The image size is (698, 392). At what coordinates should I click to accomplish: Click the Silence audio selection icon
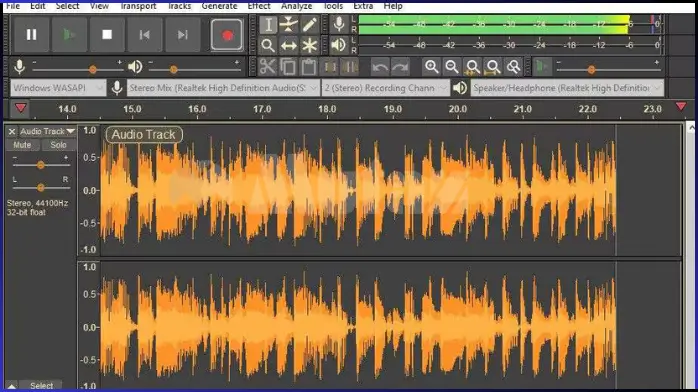pos(350,67)
